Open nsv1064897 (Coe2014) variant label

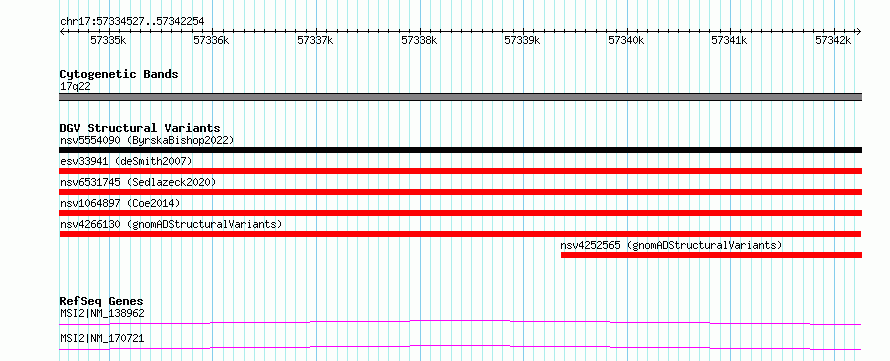[120, 203]
